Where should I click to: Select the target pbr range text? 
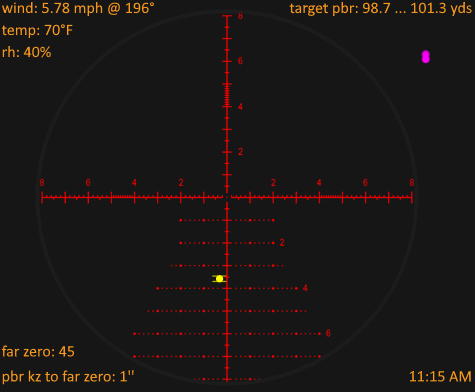point(381,8)
